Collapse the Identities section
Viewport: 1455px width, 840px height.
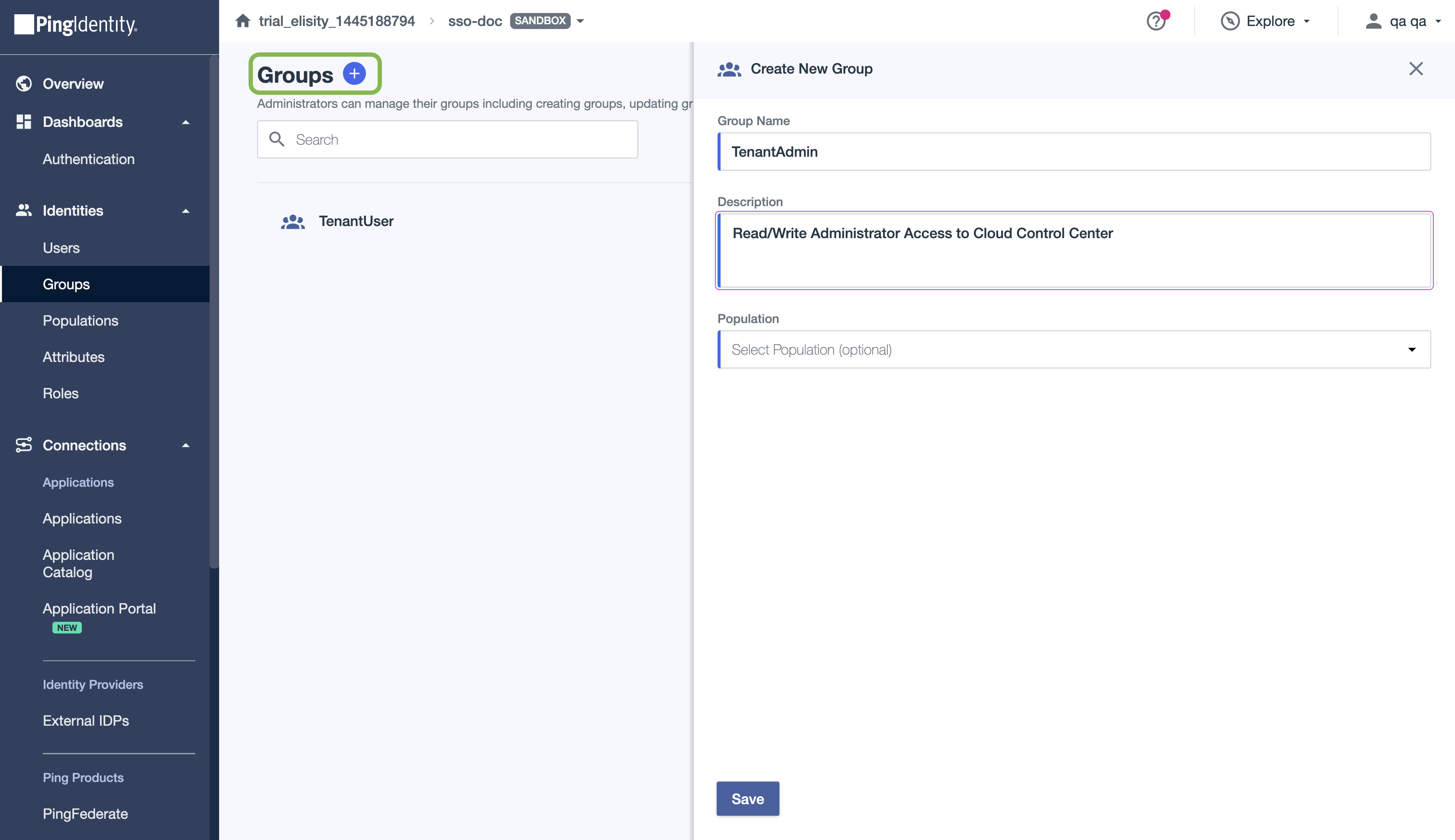coord(186,211)
